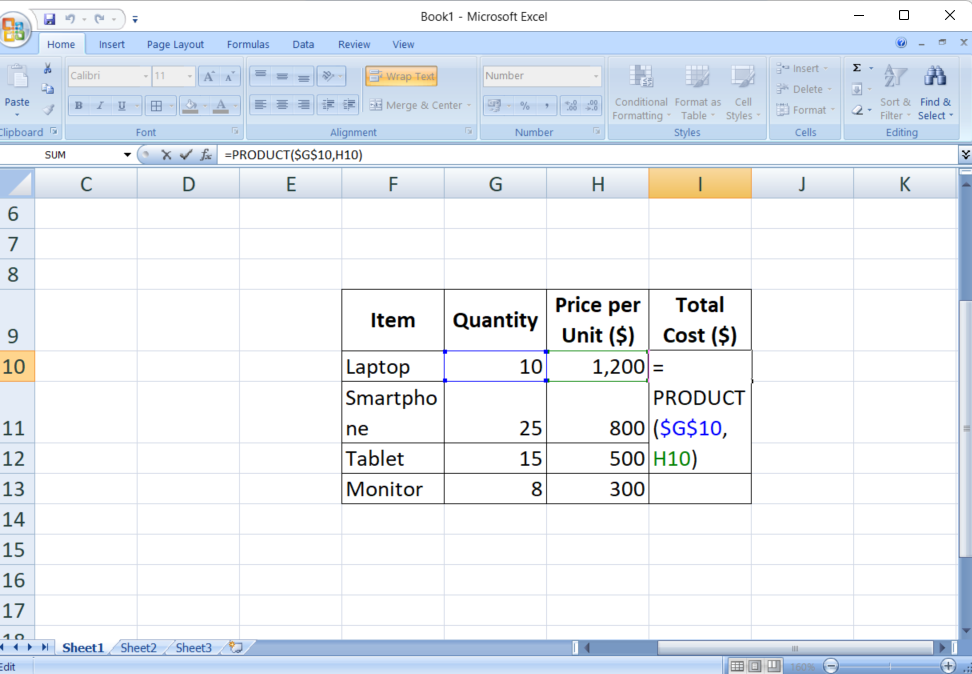
Task: Open Conditional Formatting menu
Action: pos(641,92)
